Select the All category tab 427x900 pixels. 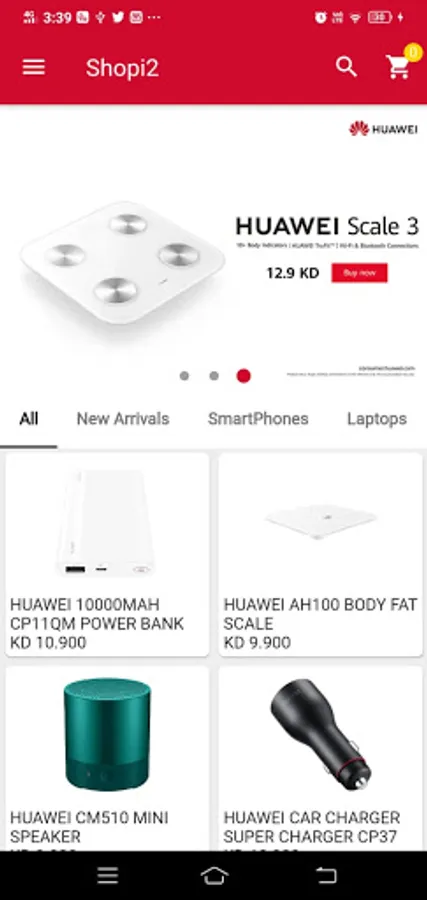click(29, 419)
